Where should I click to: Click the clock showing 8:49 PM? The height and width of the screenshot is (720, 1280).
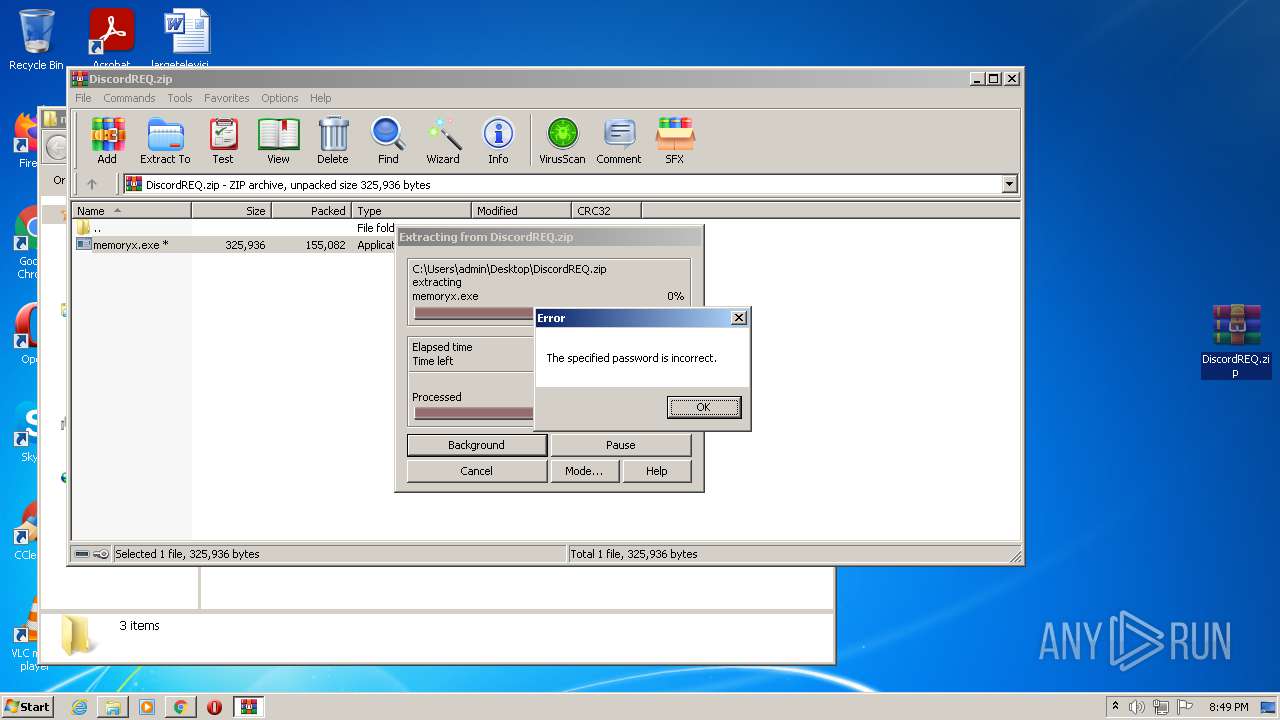tap(1228, 707)
